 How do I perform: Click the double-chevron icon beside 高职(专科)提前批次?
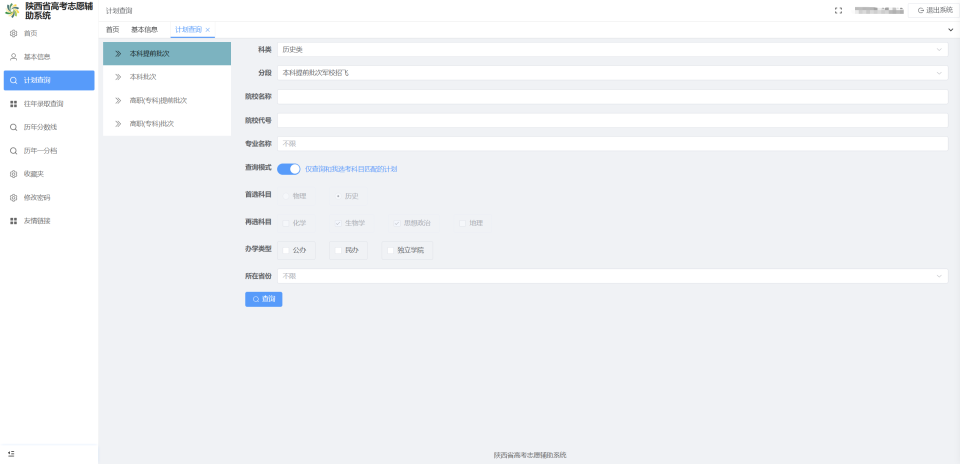118,100
